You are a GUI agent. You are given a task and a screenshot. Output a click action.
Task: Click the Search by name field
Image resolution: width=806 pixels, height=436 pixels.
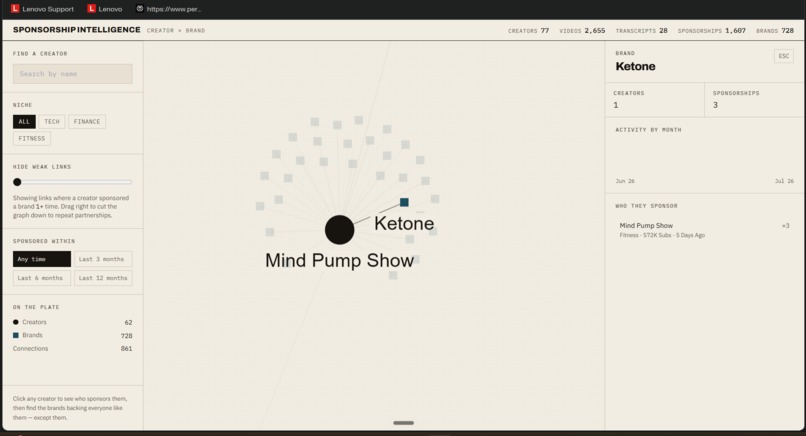coord(72,74)
